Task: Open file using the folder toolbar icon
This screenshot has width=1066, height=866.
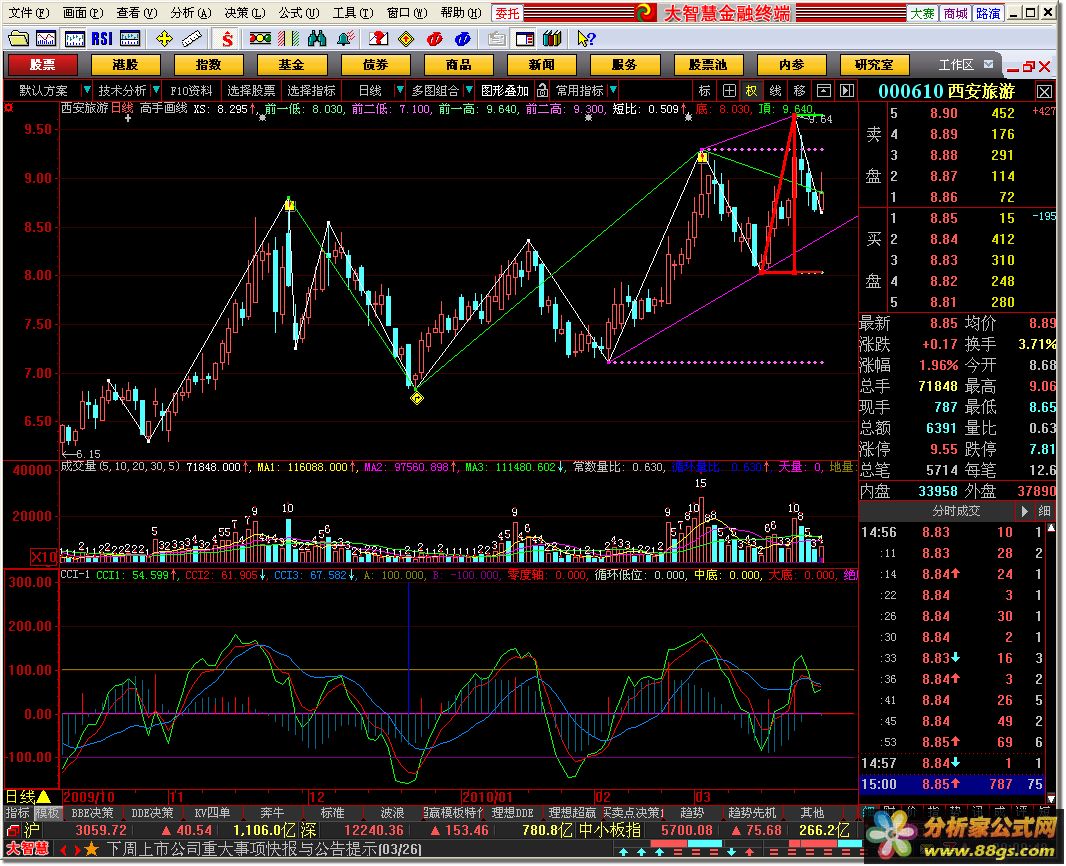Action: click(18, 39)
